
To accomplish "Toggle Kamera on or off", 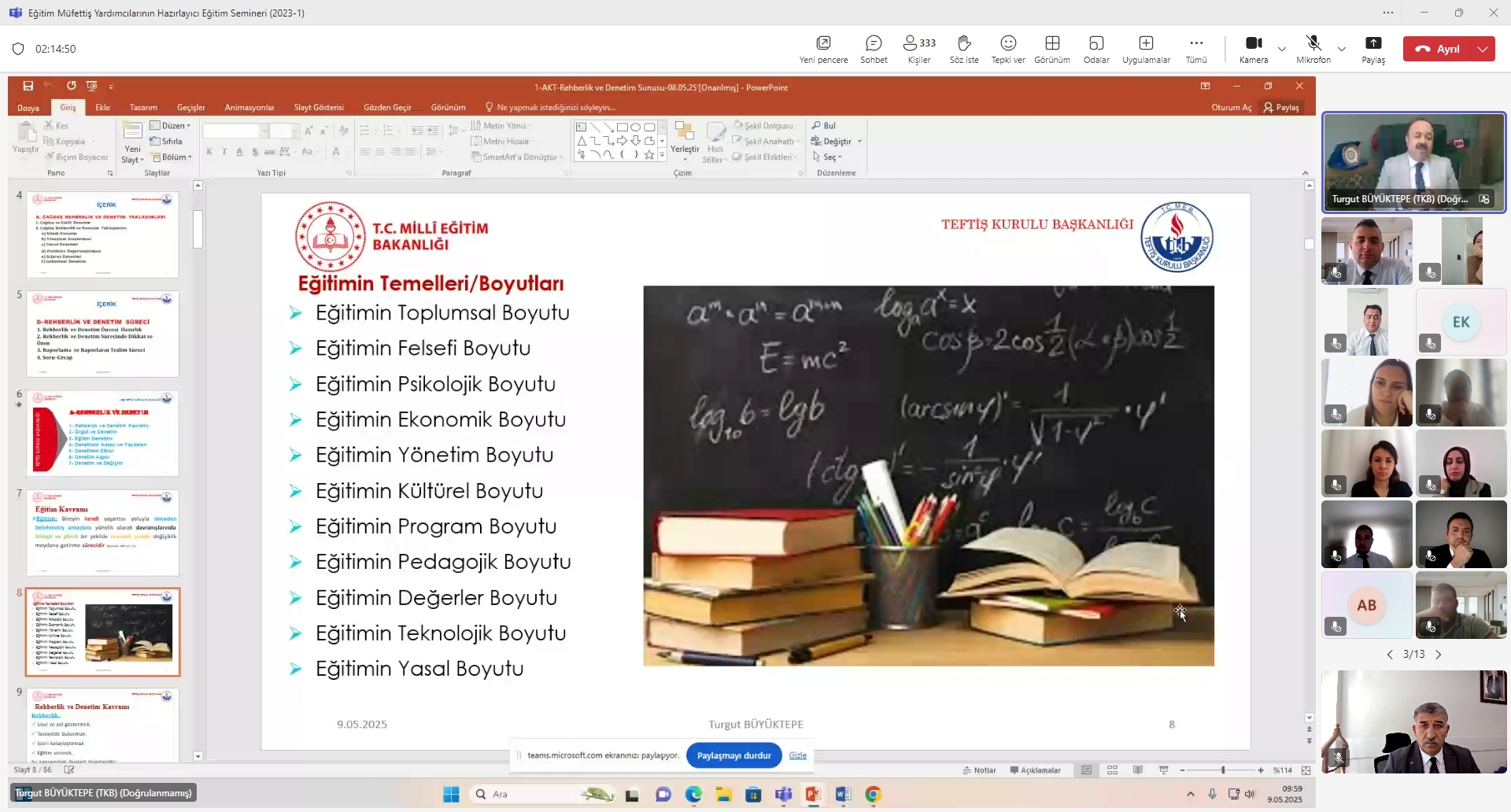I will (1254, 49).
